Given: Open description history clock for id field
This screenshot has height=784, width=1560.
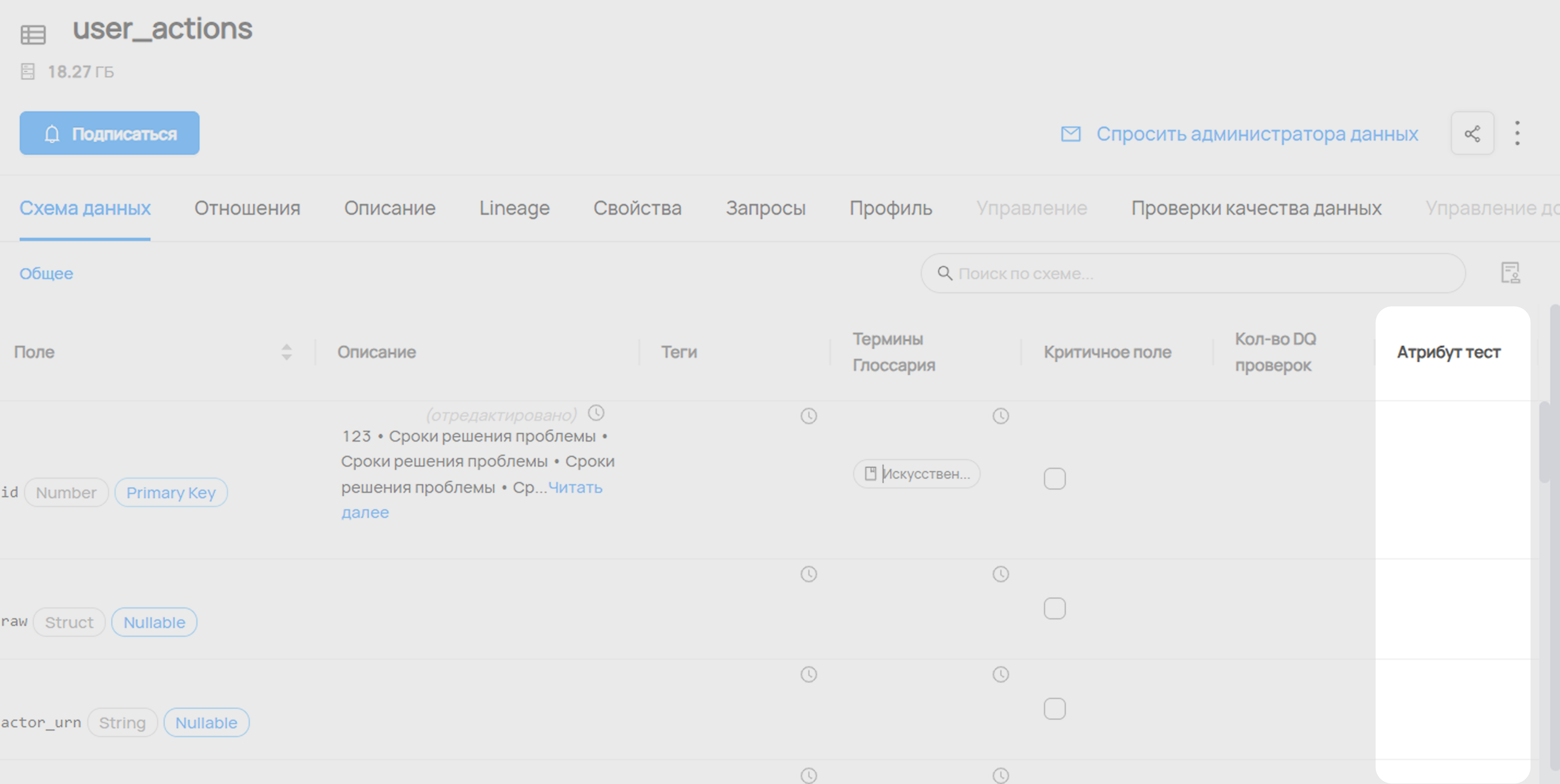Looking at the screenshot, I should tap(596, 414).
